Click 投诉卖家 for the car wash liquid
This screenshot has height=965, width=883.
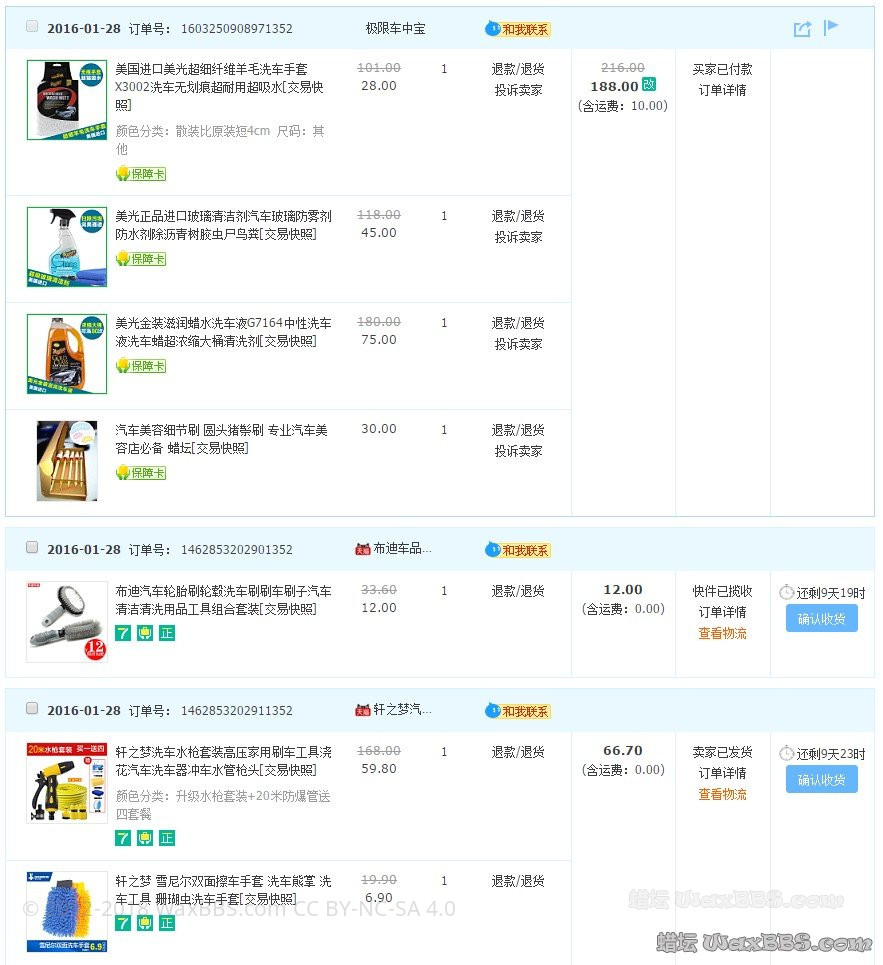(x=518, y=344)
